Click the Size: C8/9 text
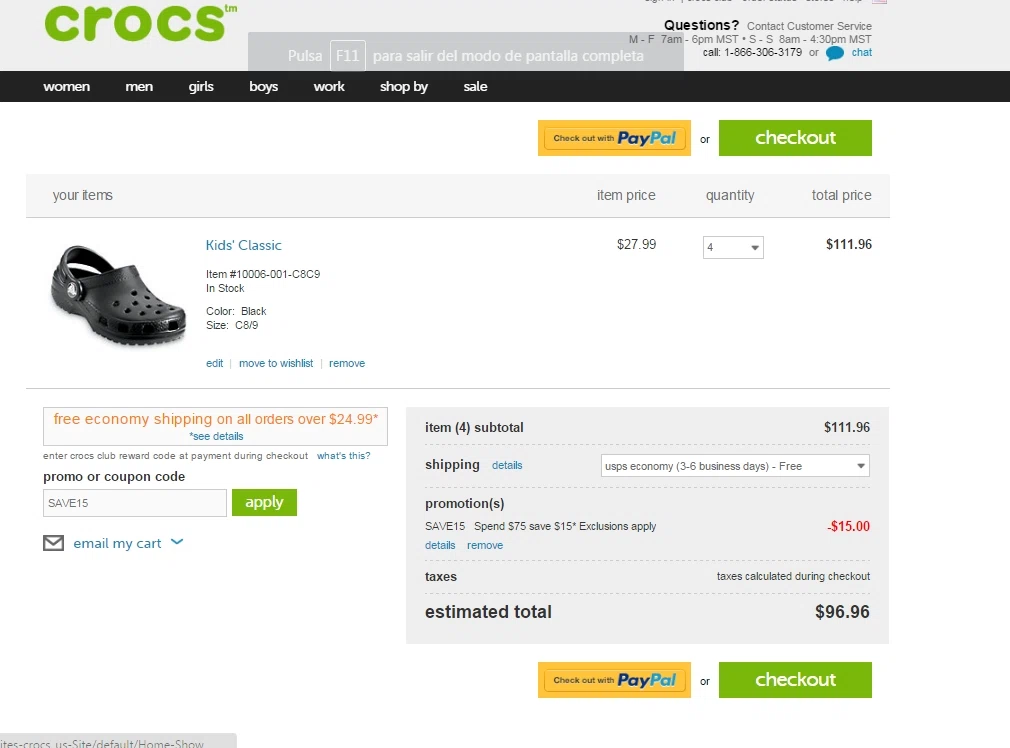The image size is (1010, 748). [232, 325]
